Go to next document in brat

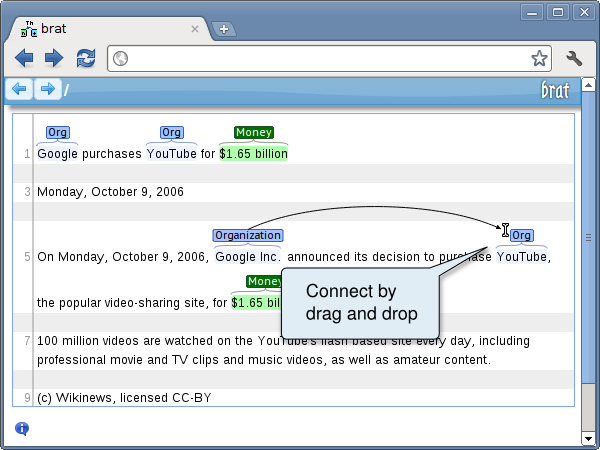(46, 90)
